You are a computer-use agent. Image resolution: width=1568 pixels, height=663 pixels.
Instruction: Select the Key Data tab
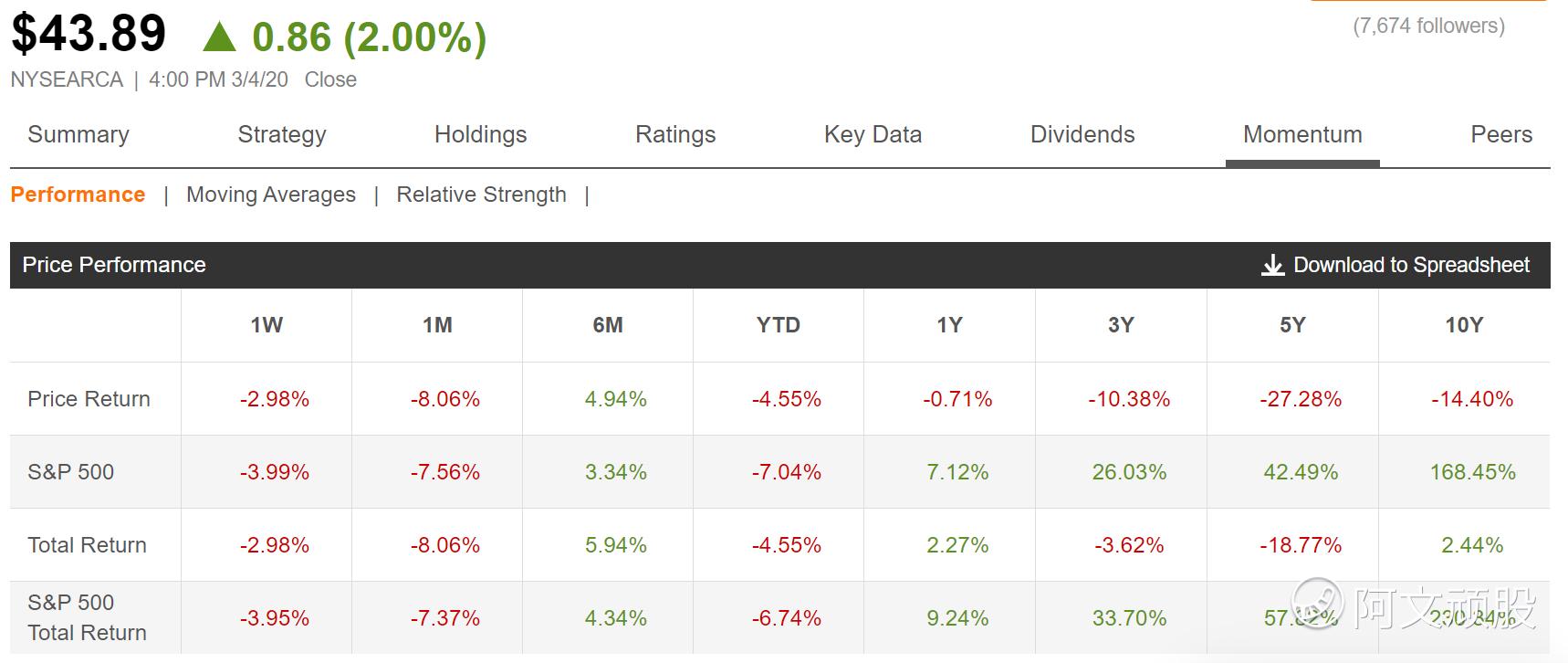pyautogui.click(x=873, y=134)
